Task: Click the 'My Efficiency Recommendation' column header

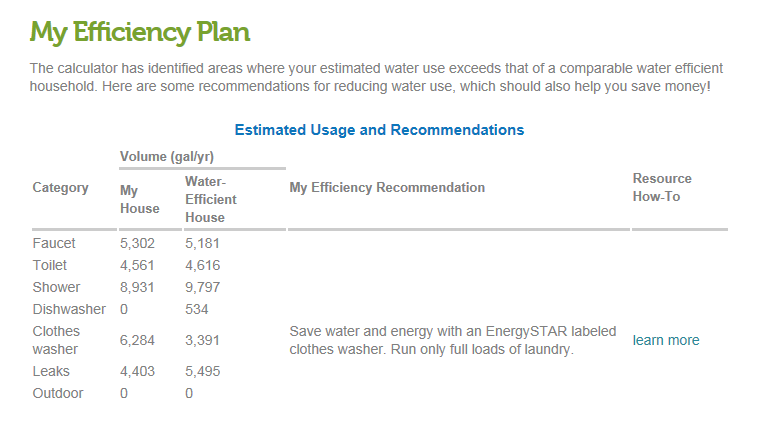Action: (386, 188)
